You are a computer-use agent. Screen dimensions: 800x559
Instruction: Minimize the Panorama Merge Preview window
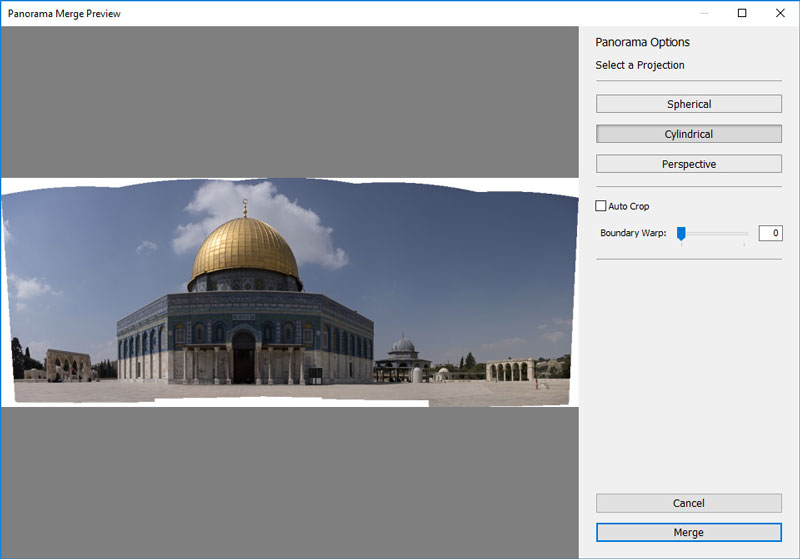coord(704,13)
